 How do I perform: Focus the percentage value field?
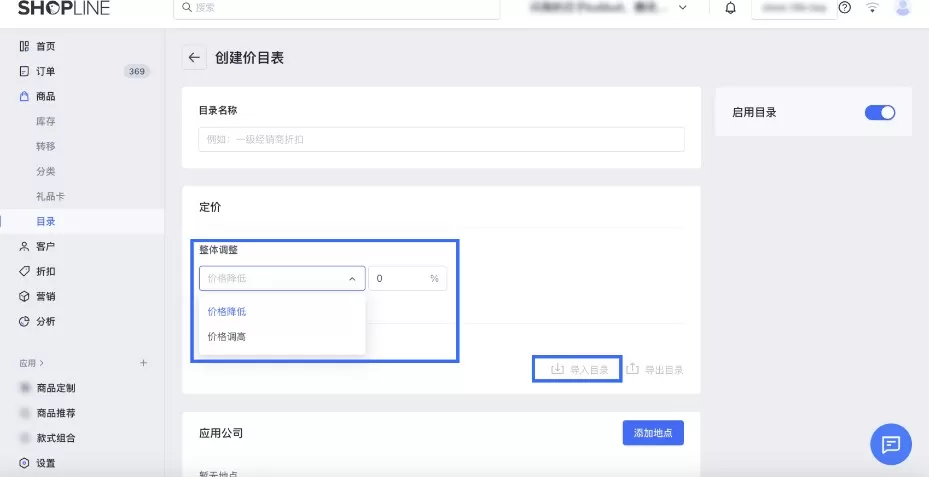tap(408, 278)
